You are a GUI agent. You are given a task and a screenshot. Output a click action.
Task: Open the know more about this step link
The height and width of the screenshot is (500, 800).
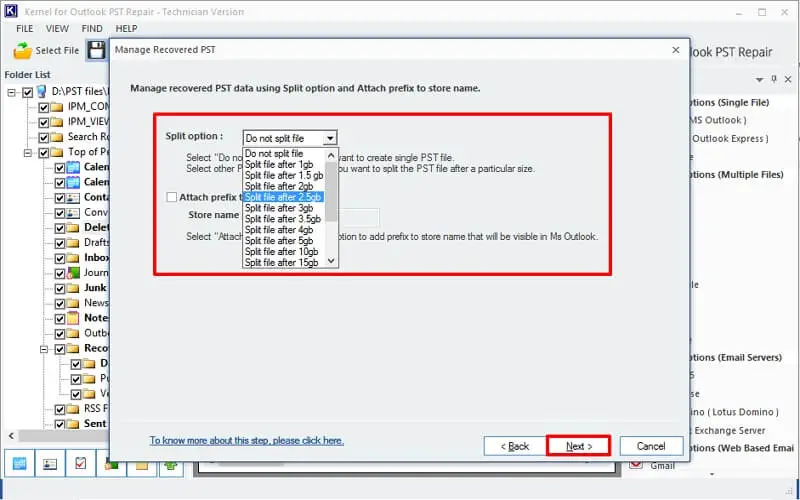pos(246,440)
